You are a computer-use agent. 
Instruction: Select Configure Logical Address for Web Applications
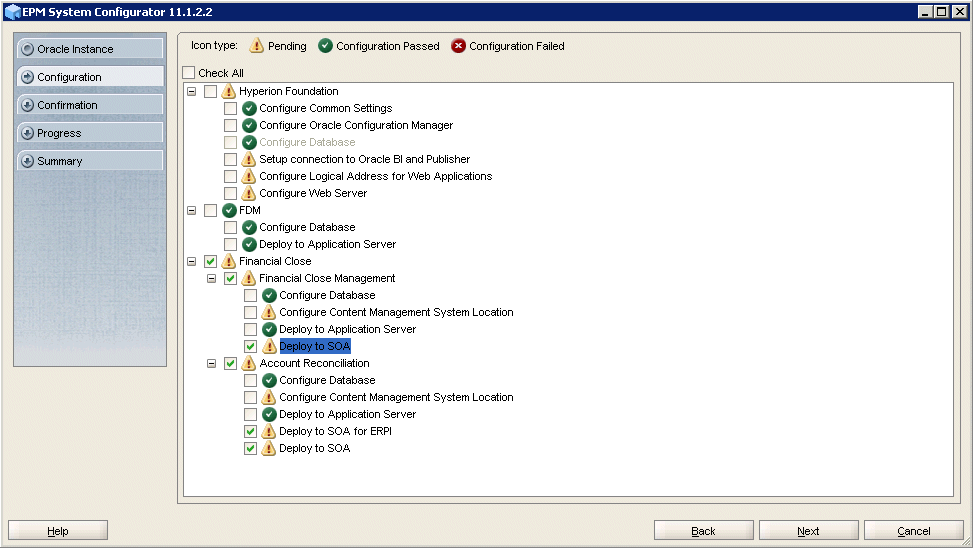pyautogui.click(x=375, y=176)
